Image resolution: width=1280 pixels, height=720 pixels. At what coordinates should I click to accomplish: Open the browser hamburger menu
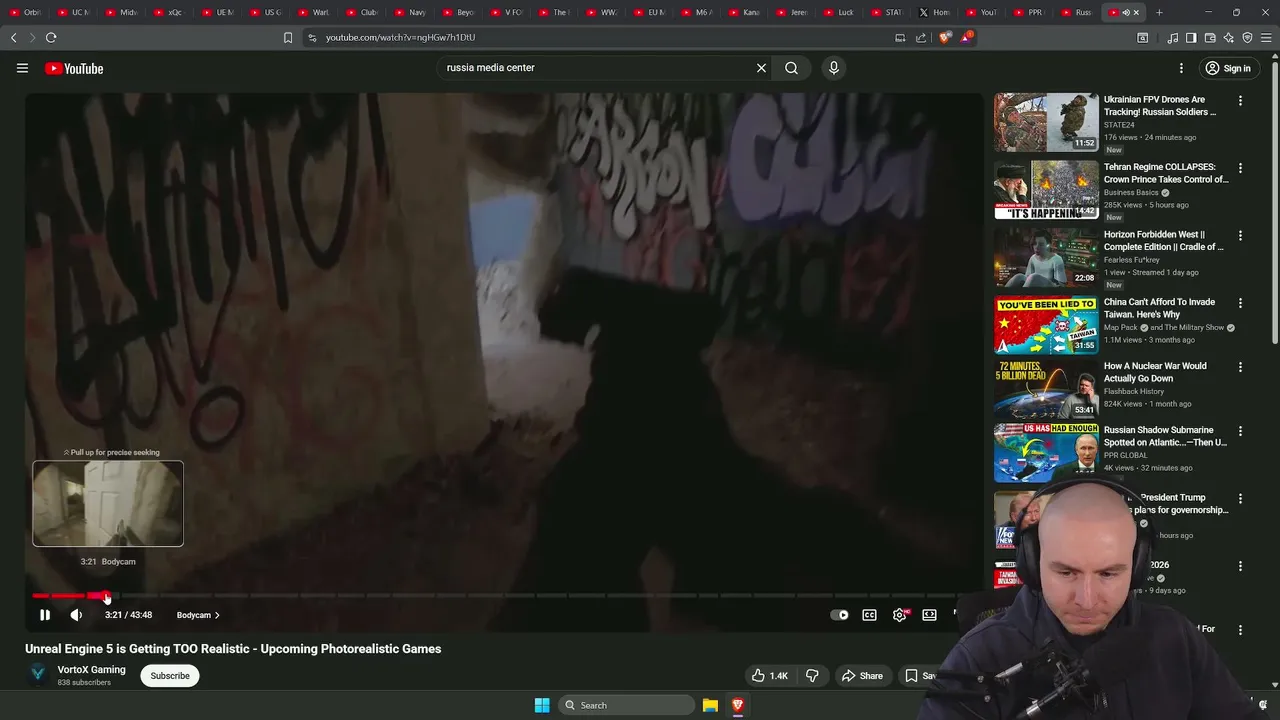pos(1266,37)
